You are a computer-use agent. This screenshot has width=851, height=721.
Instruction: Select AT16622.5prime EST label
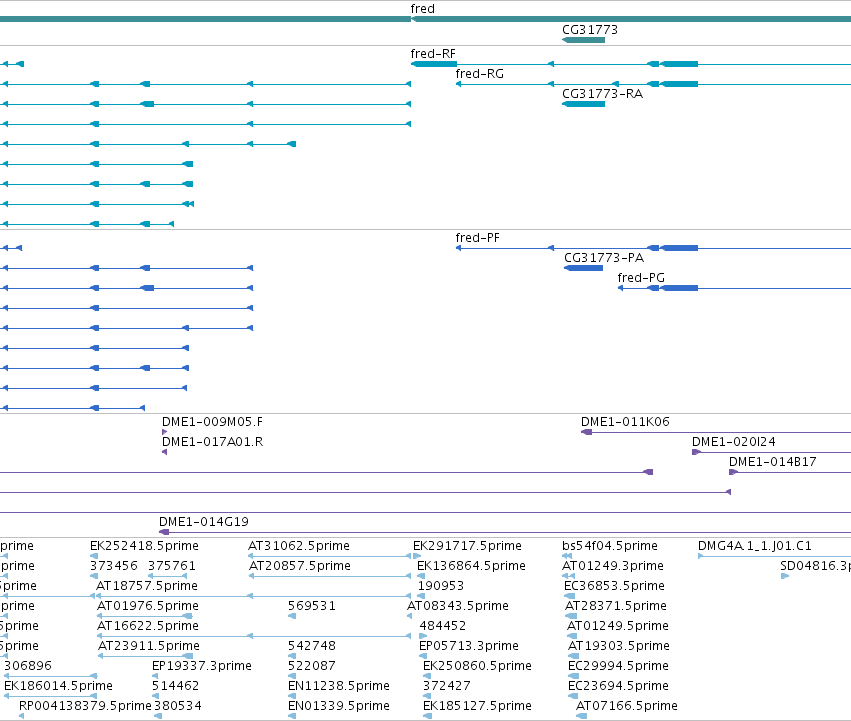pyautogui.click(x=148, y=626)
